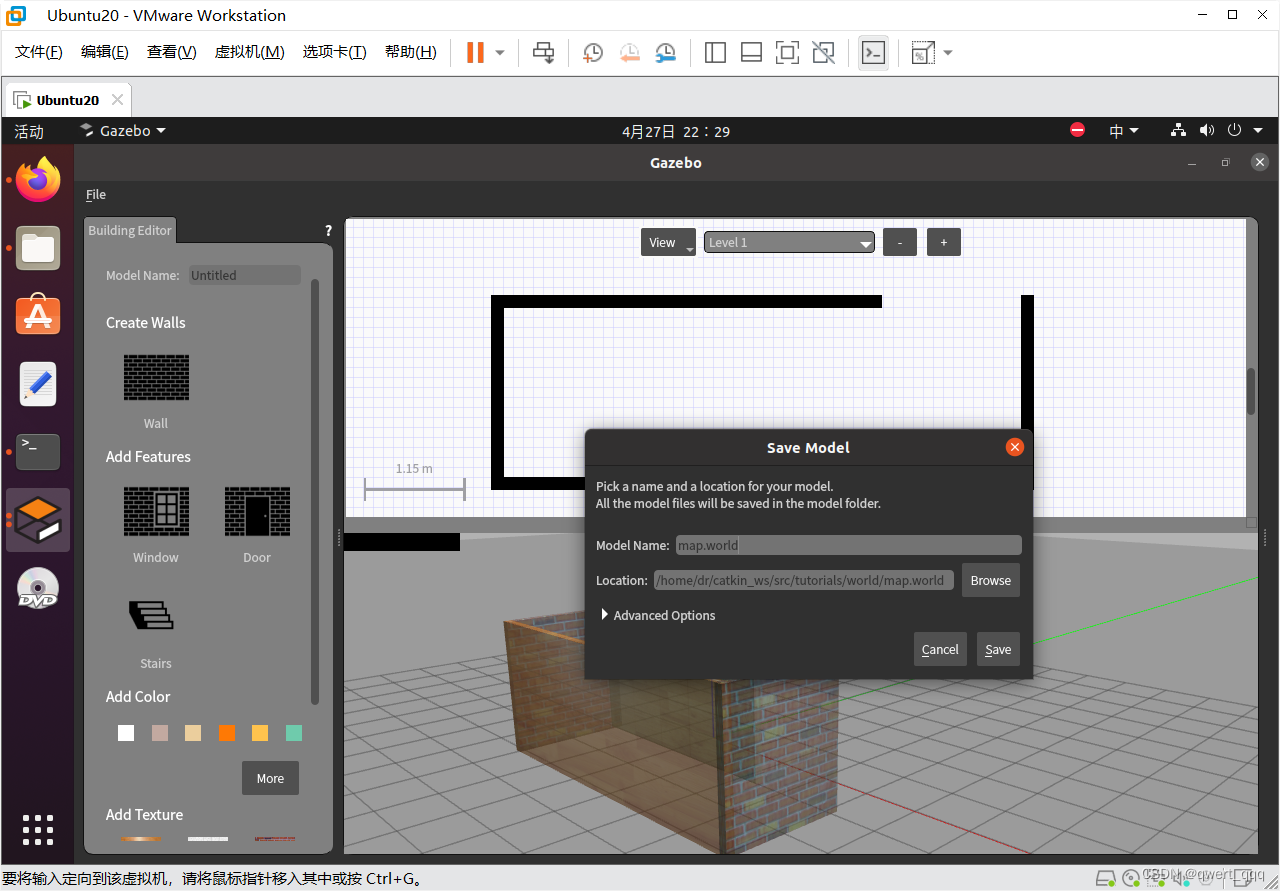This screenshot has height=891, width=1280.
Task: Select the Stairs feature icon
Action: click(x=151, y=615)
